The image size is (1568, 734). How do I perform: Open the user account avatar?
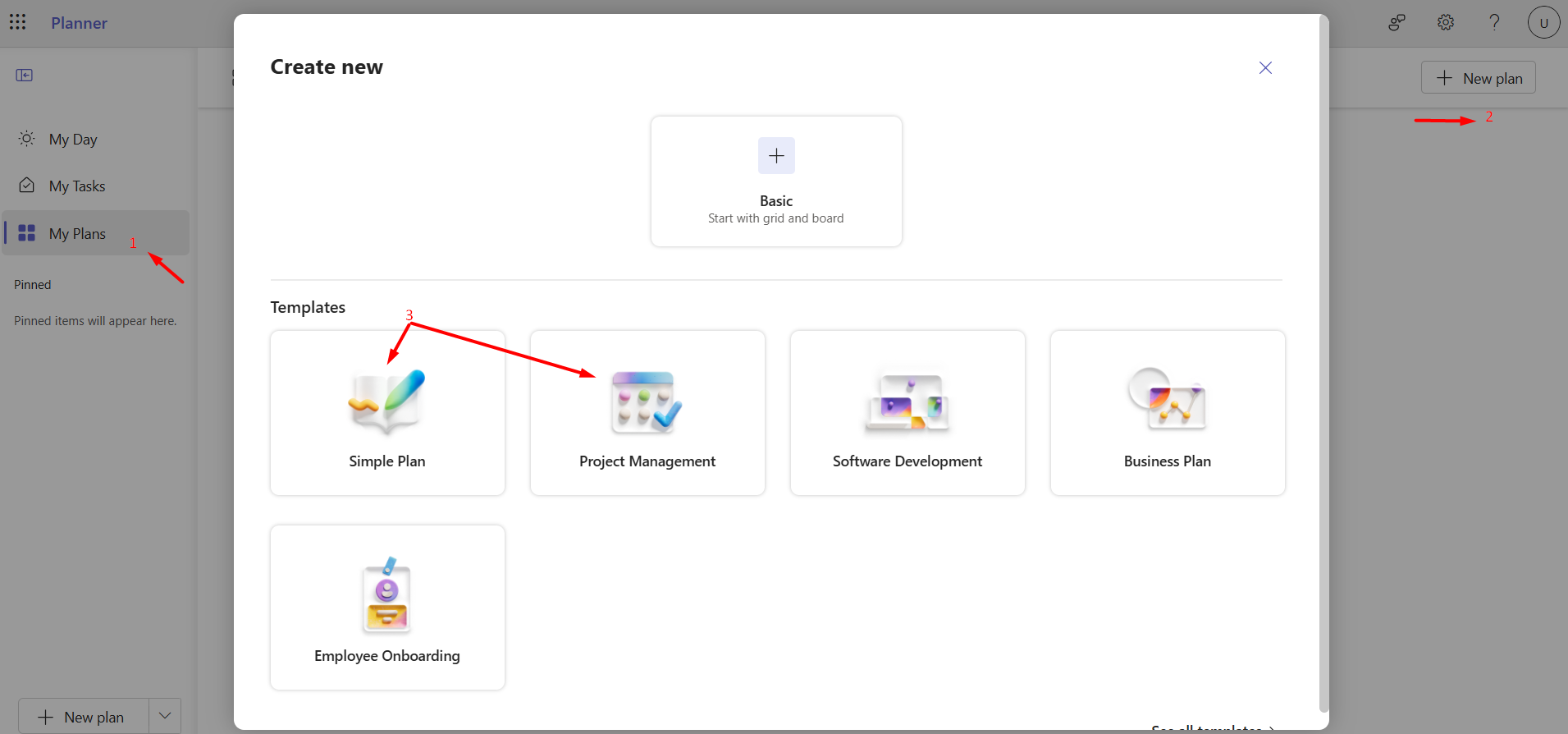pyautogui.click(x=1543, y=22)
